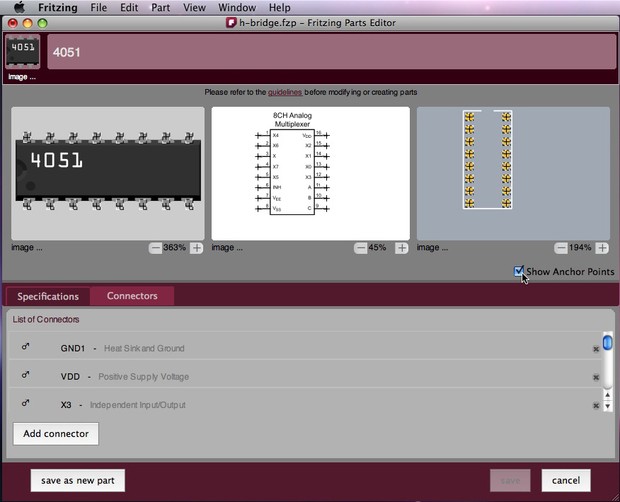Click save as new part button
620x502 pixels.
[78, 480]
